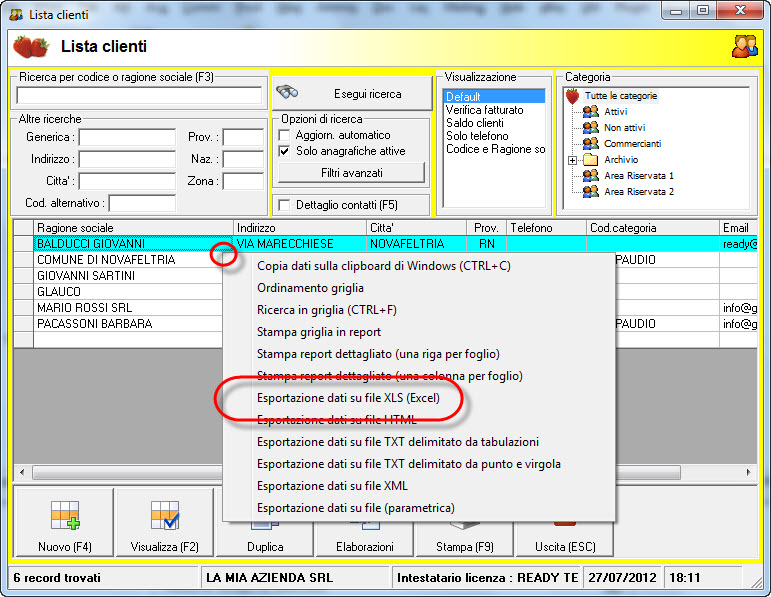Click the binoculars icon on Esegui ricerca

[x=287, y=92]
